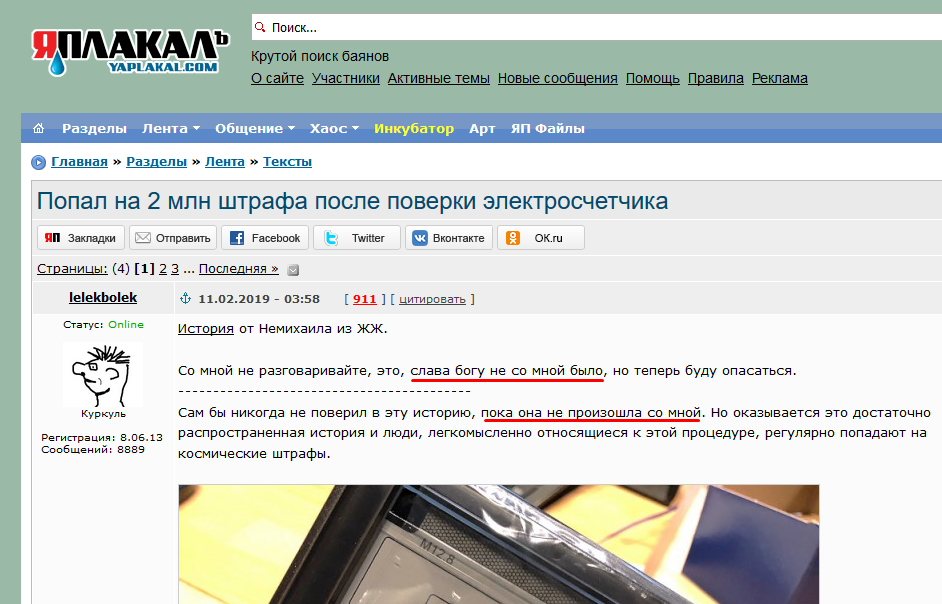This screenshot has height=604, width=942.
Task: Click the Online status text
Action: coord(126,325)
